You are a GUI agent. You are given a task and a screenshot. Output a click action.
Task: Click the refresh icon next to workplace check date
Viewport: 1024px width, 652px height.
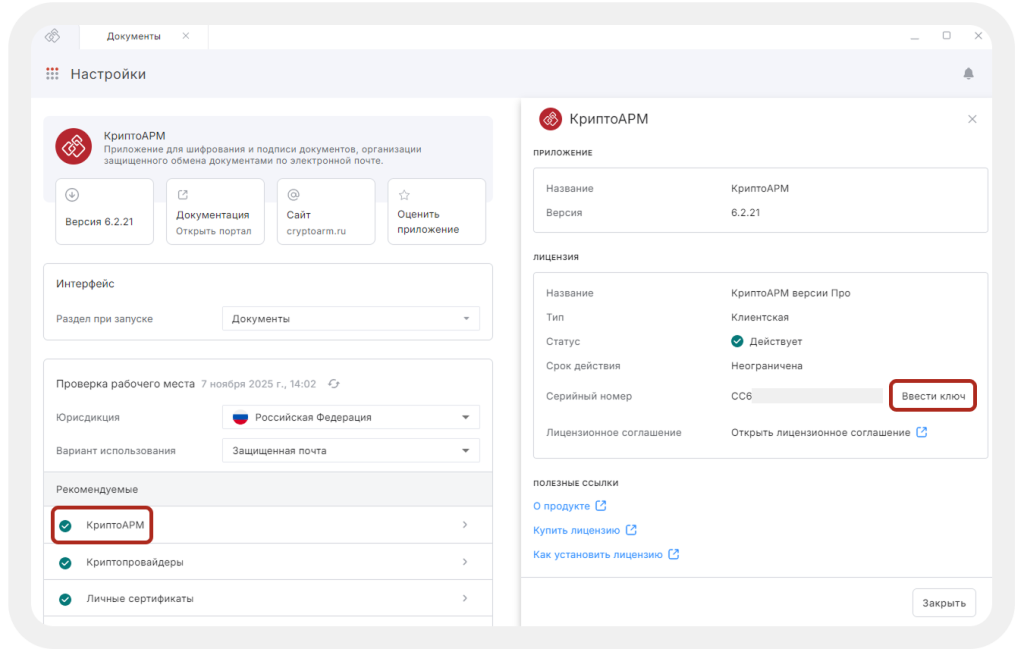tap(334, 384)
